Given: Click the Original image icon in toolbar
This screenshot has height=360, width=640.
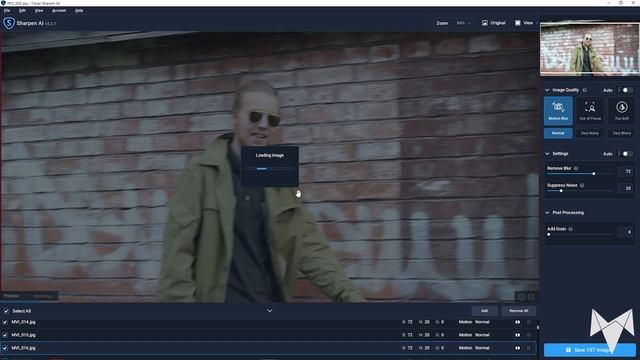Looking at the screenshot, I should click(484, 23).
